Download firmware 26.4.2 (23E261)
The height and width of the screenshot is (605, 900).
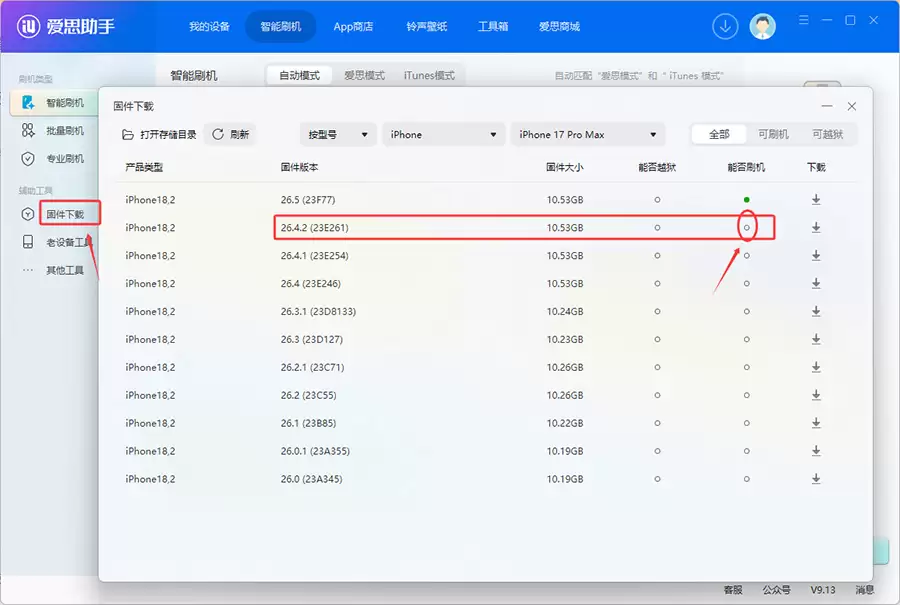click(x=816, y=228)
